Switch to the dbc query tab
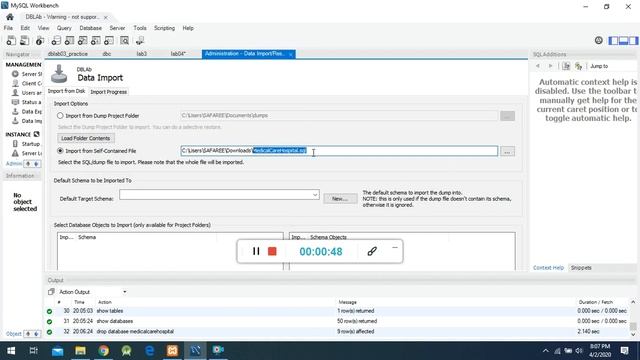 tap(107, 54)
